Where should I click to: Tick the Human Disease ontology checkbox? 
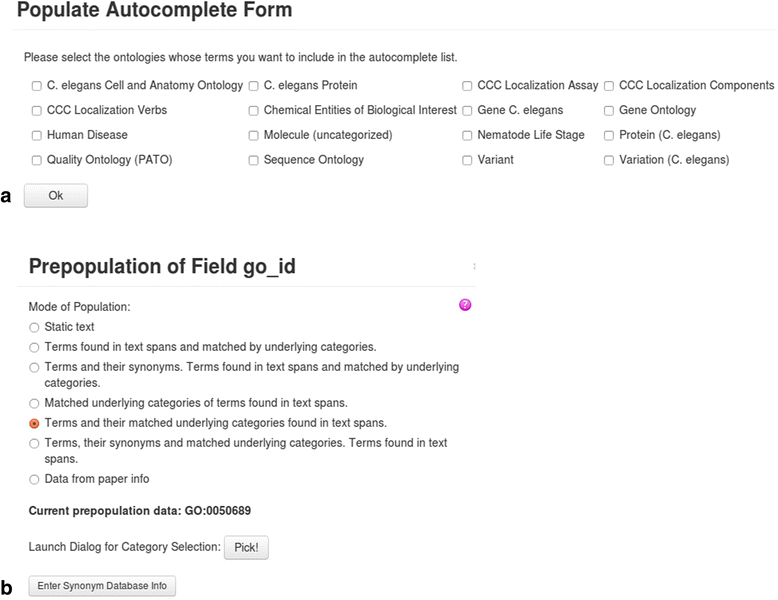point(37,135)
